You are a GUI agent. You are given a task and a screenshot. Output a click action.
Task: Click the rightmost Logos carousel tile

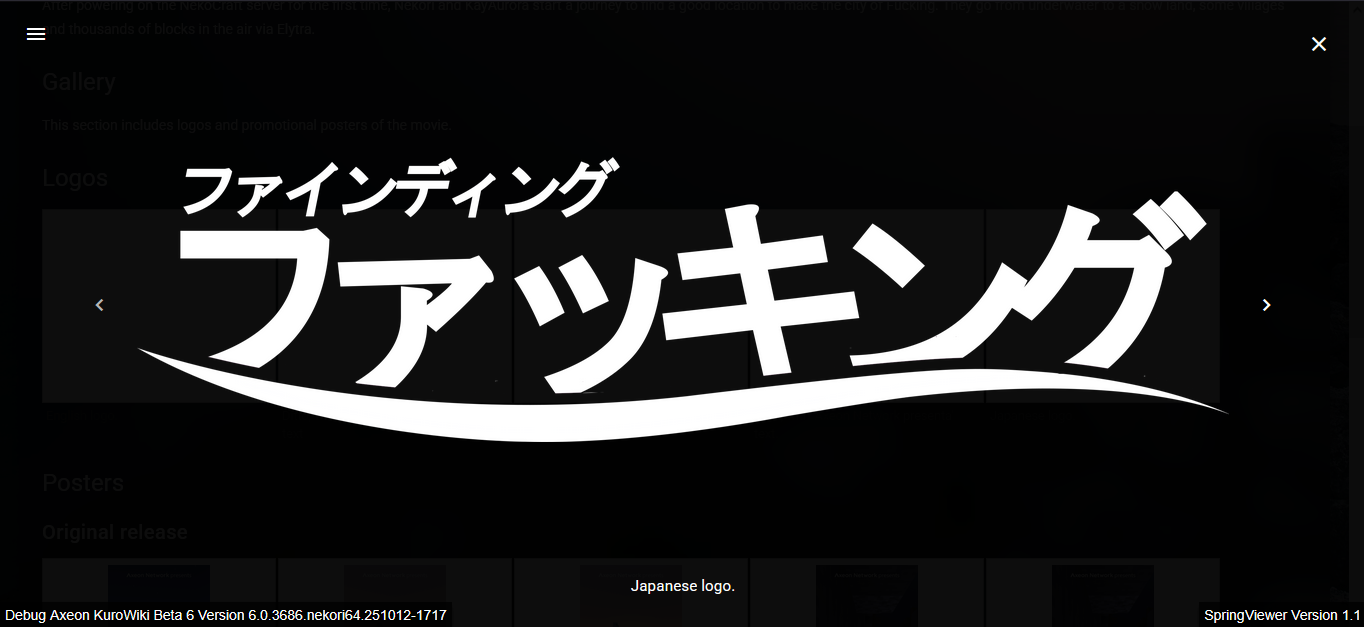(x=1100, y=306)
